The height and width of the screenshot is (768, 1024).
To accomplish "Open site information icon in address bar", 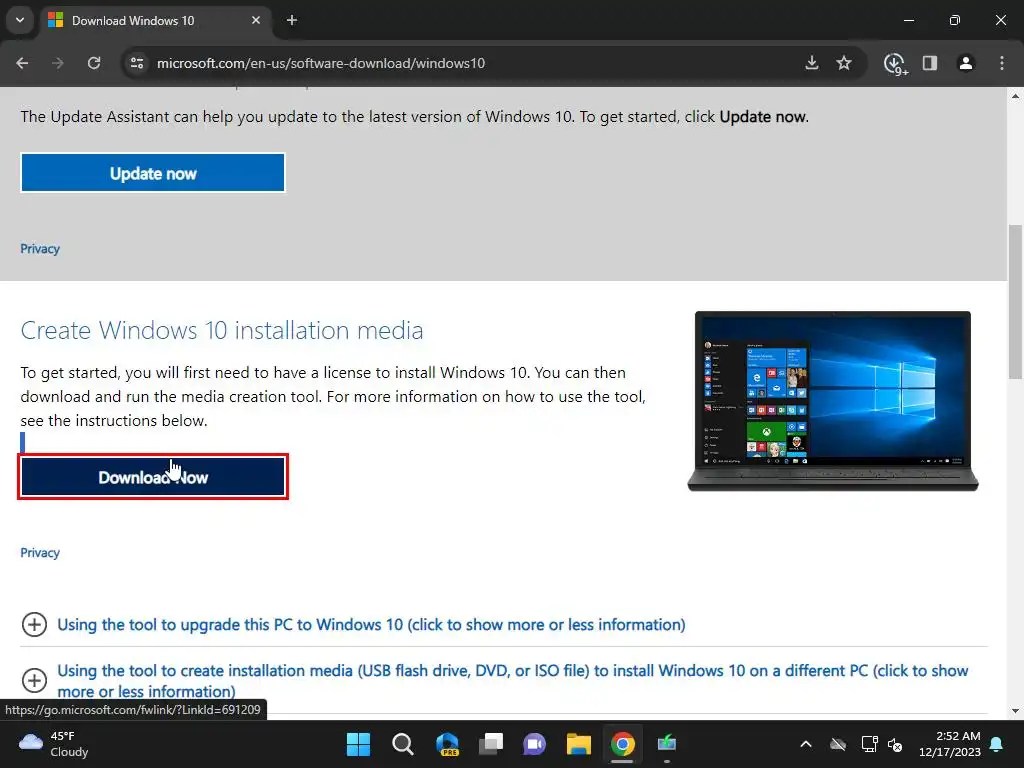I will (137, 63).
